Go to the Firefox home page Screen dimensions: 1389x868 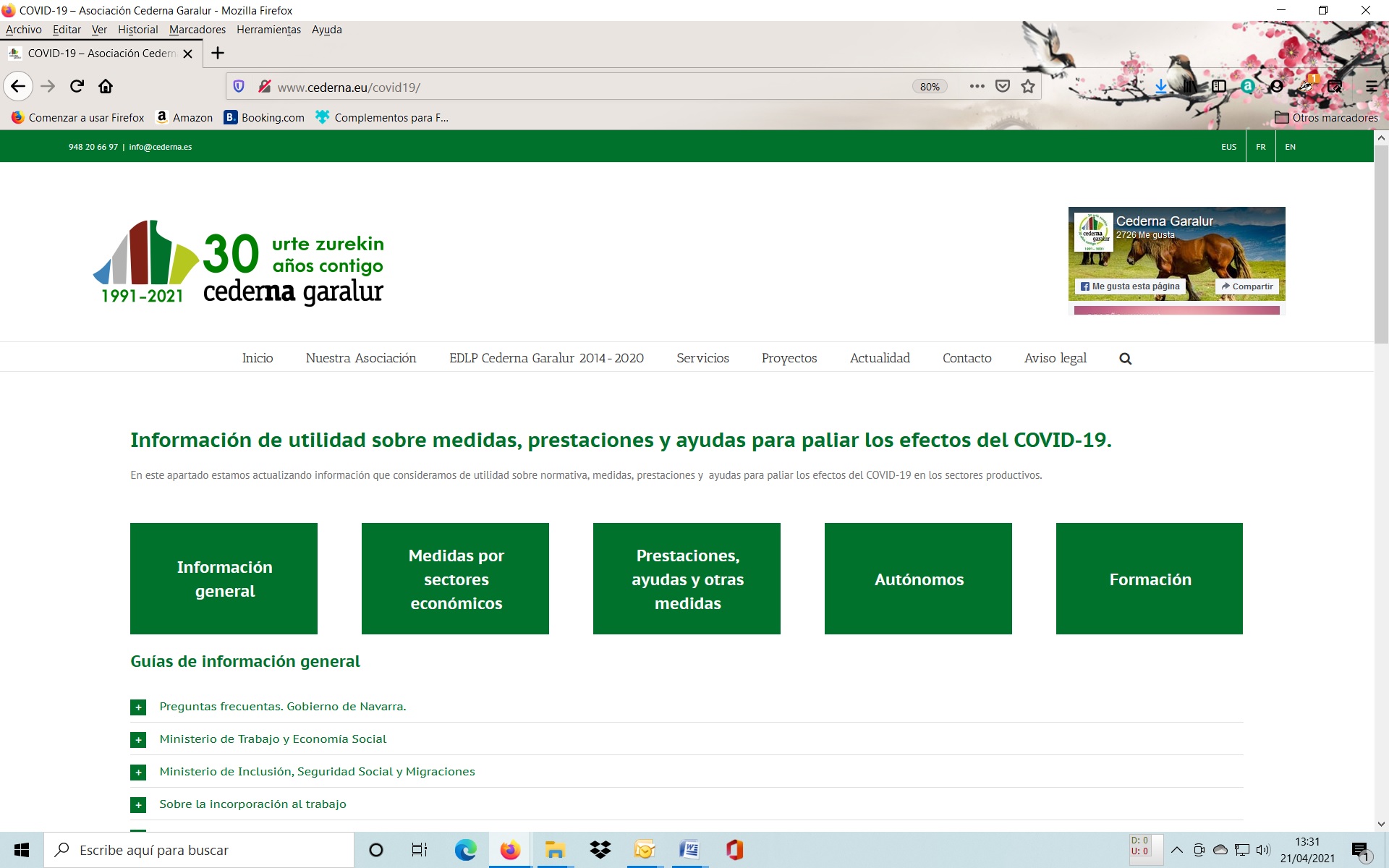106,86
